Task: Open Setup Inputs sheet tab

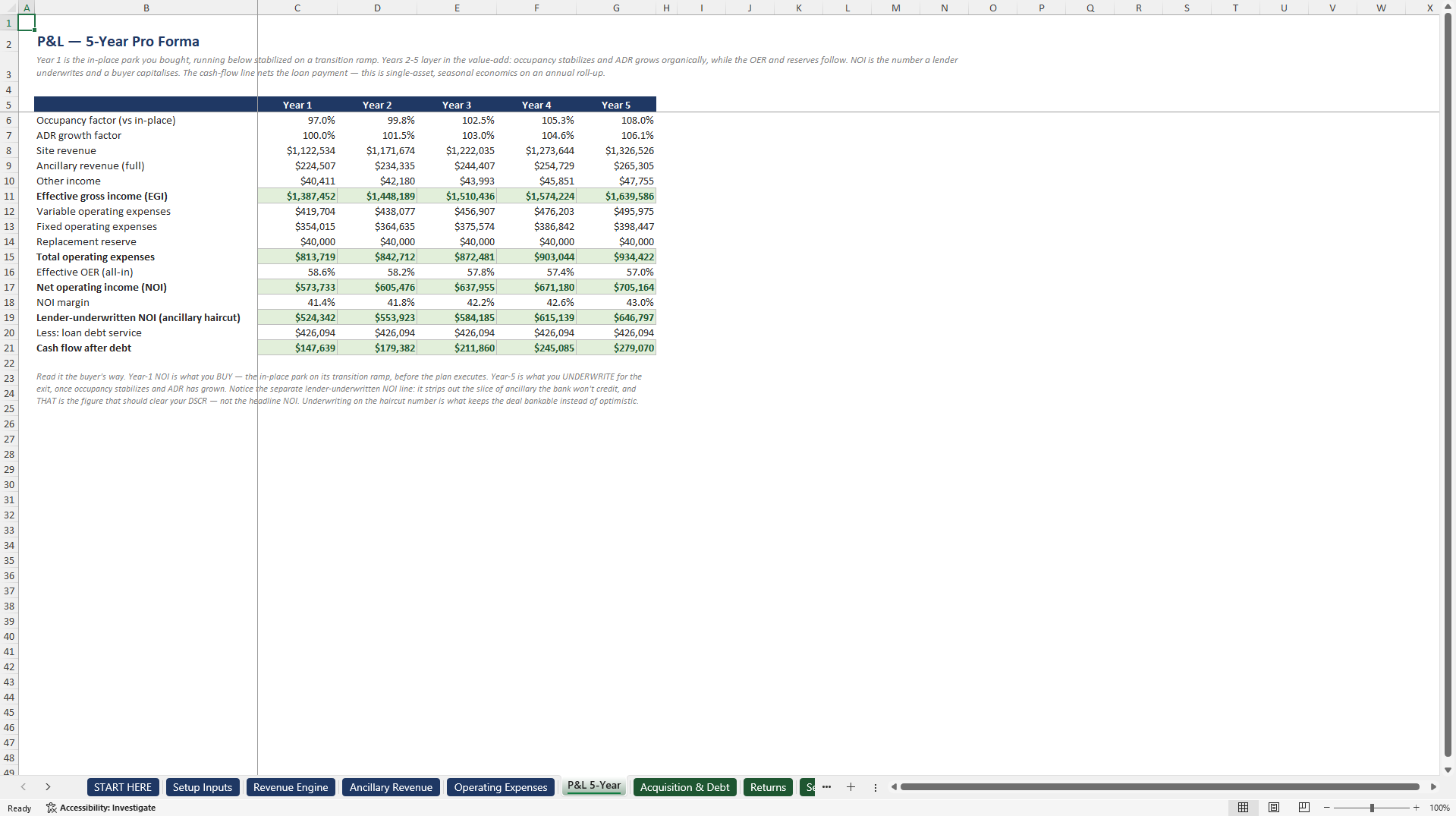Action: (x=203, y=787)
